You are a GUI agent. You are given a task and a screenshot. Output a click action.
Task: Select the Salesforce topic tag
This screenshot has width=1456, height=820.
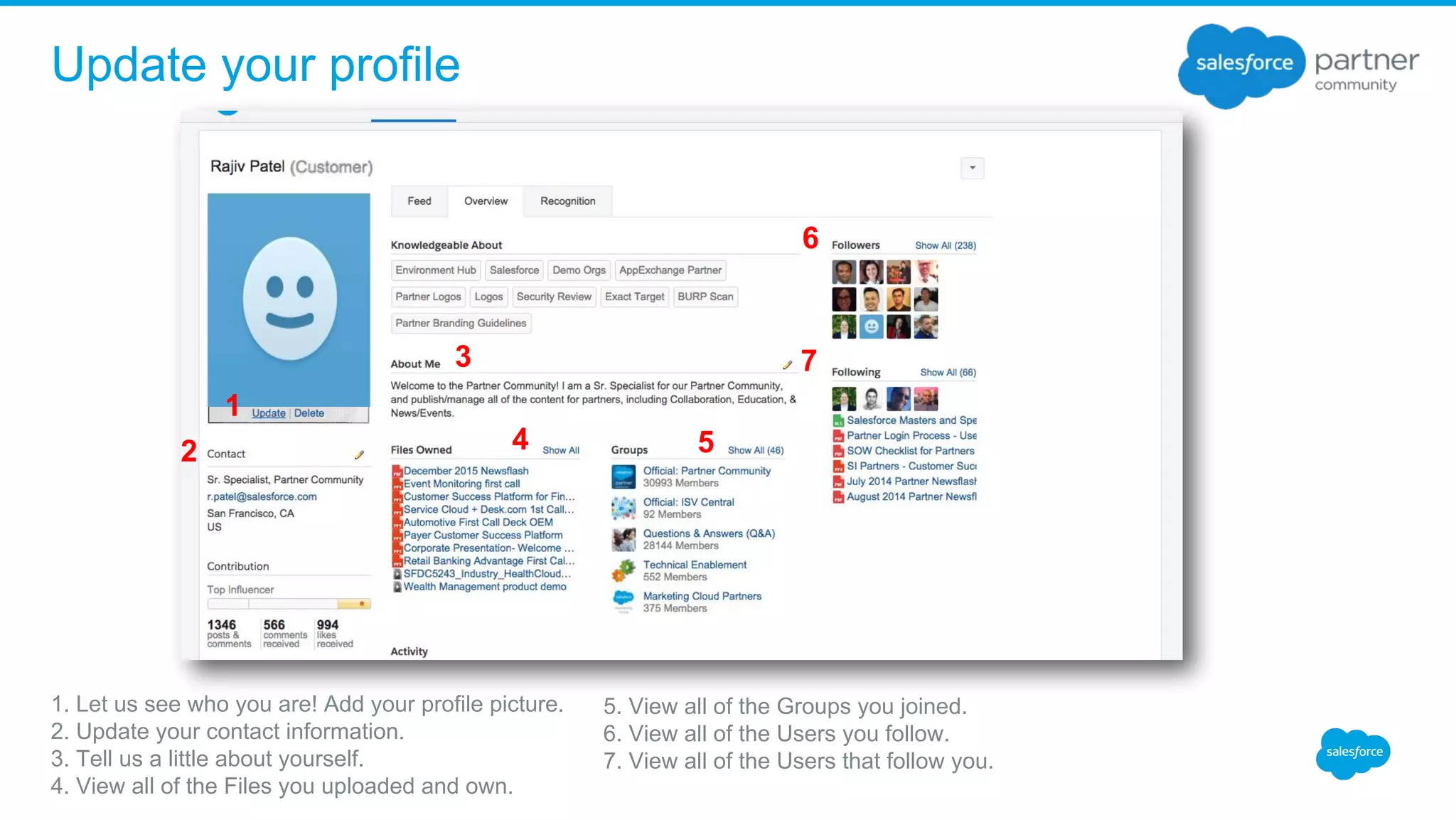[514, 270]
